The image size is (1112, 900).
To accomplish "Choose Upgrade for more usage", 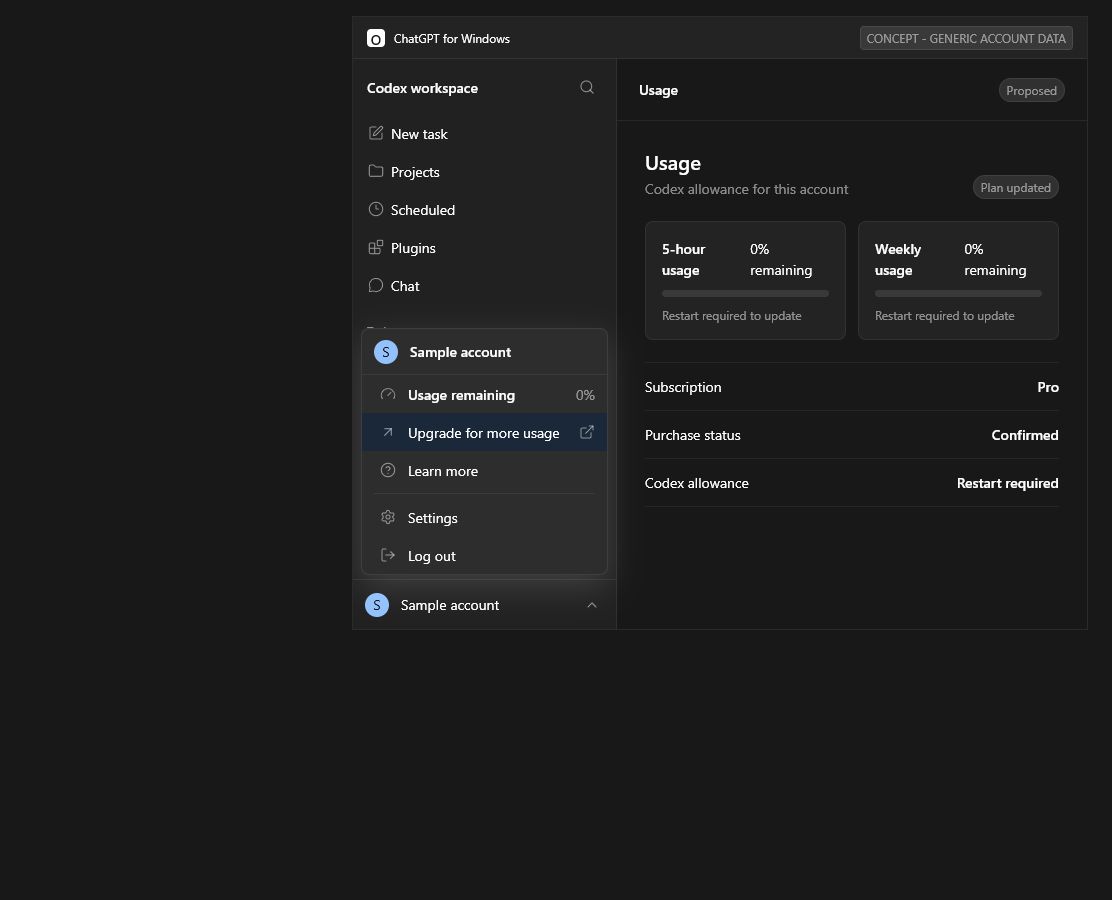I will 484,433.
